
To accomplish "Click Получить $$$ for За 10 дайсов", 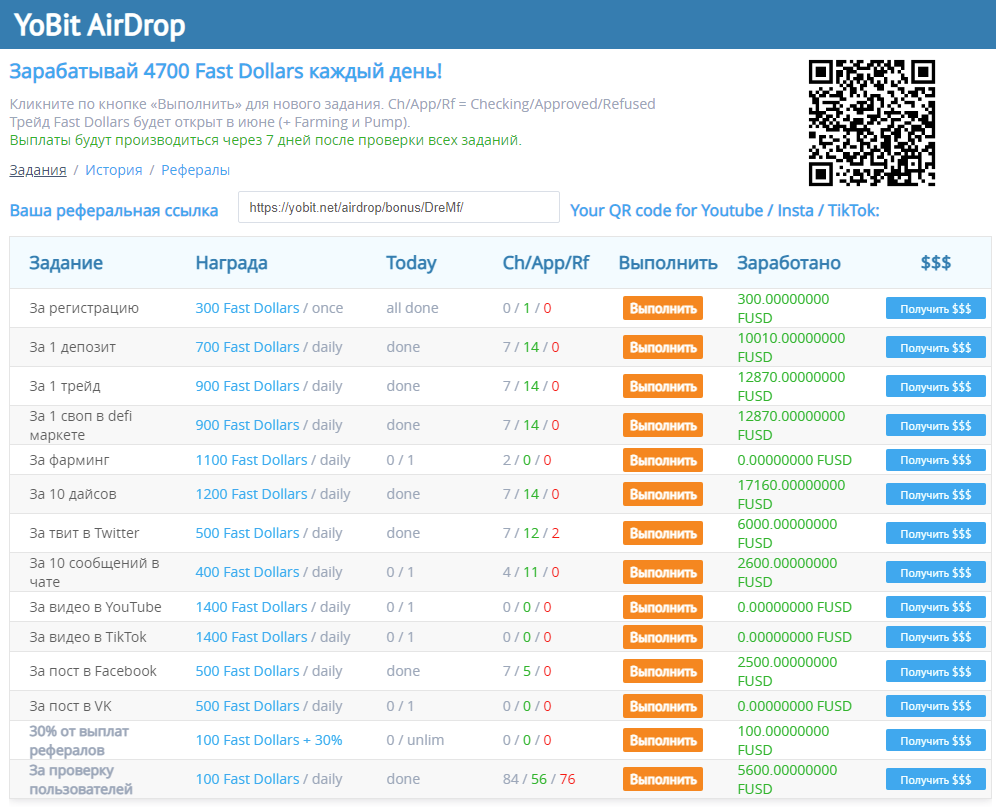I will point(935,493).
